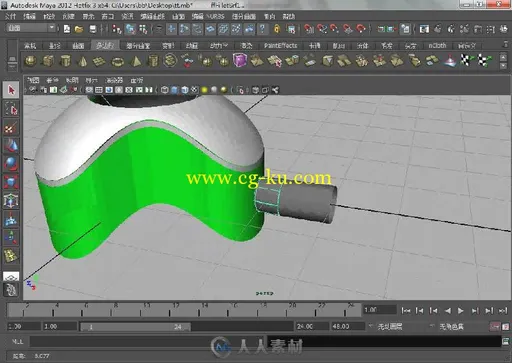This screenshot has height=363, width=512.
Task: Play the animation forwards
Action: coord(461,311)
